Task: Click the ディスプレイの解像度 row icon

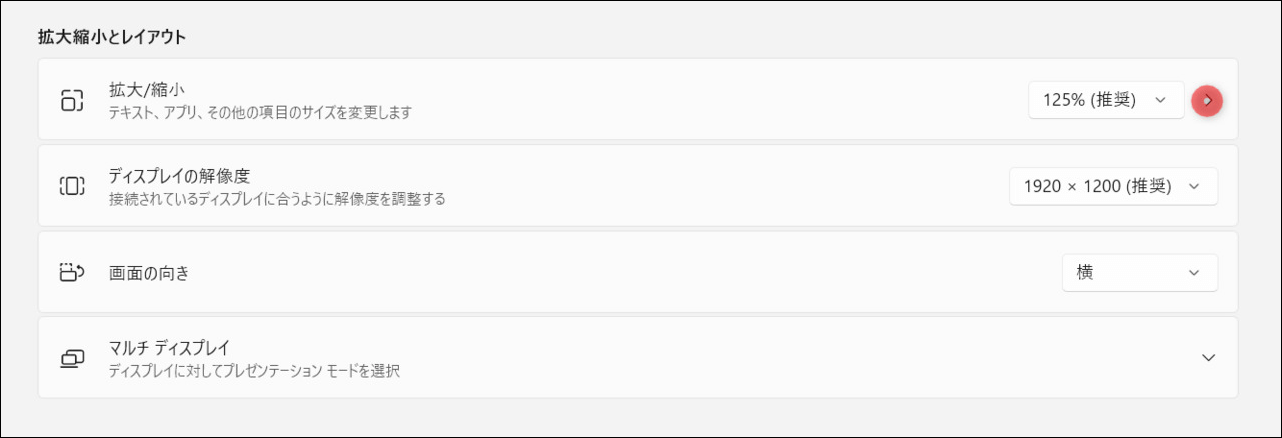Action: point(72,186)
